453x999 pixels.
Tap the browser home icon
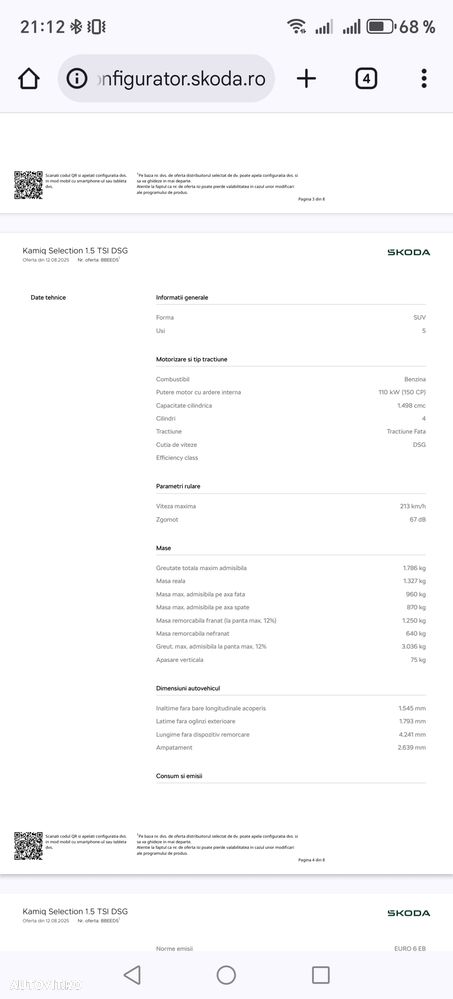click(29, 79)
